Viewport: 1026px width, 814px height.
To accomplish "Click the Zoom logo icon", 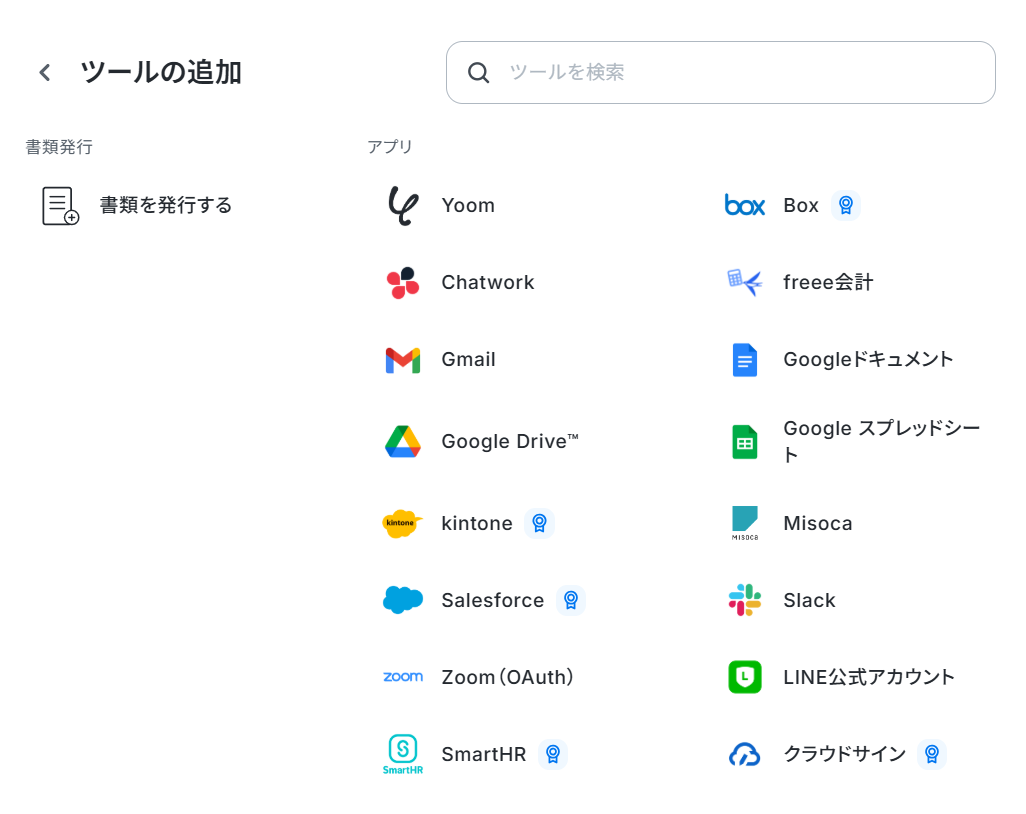I will point(403,677).
